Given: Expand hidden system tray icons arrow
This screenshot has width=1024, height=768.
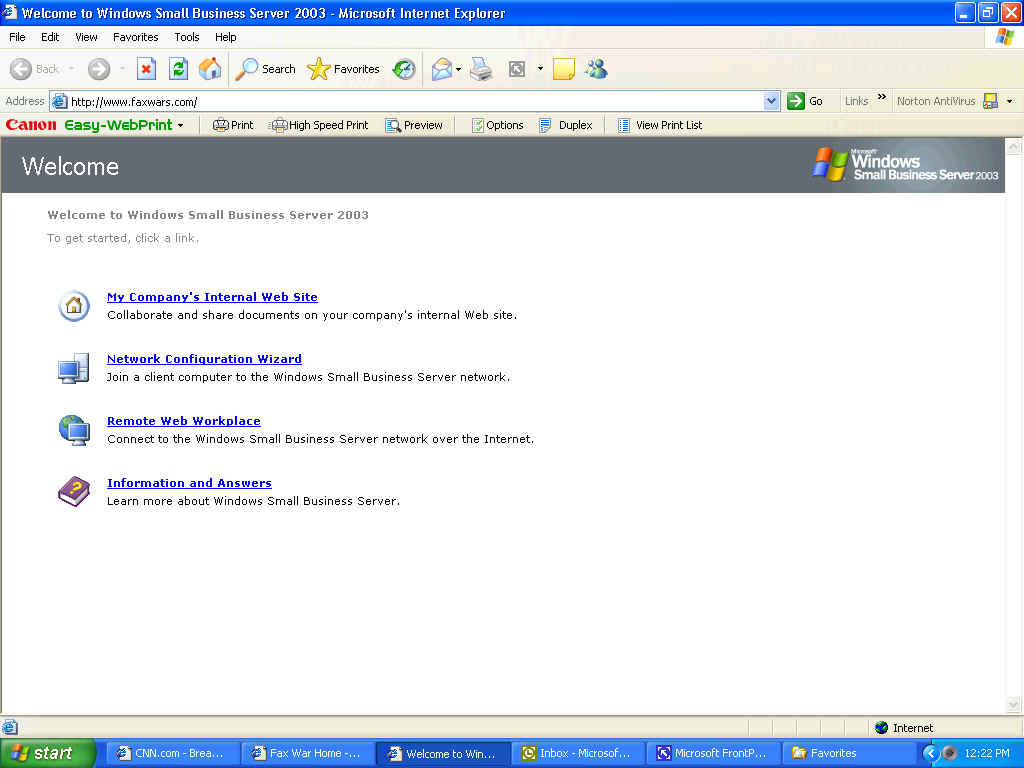Looking at the screenshot, I should coord(930,753).
